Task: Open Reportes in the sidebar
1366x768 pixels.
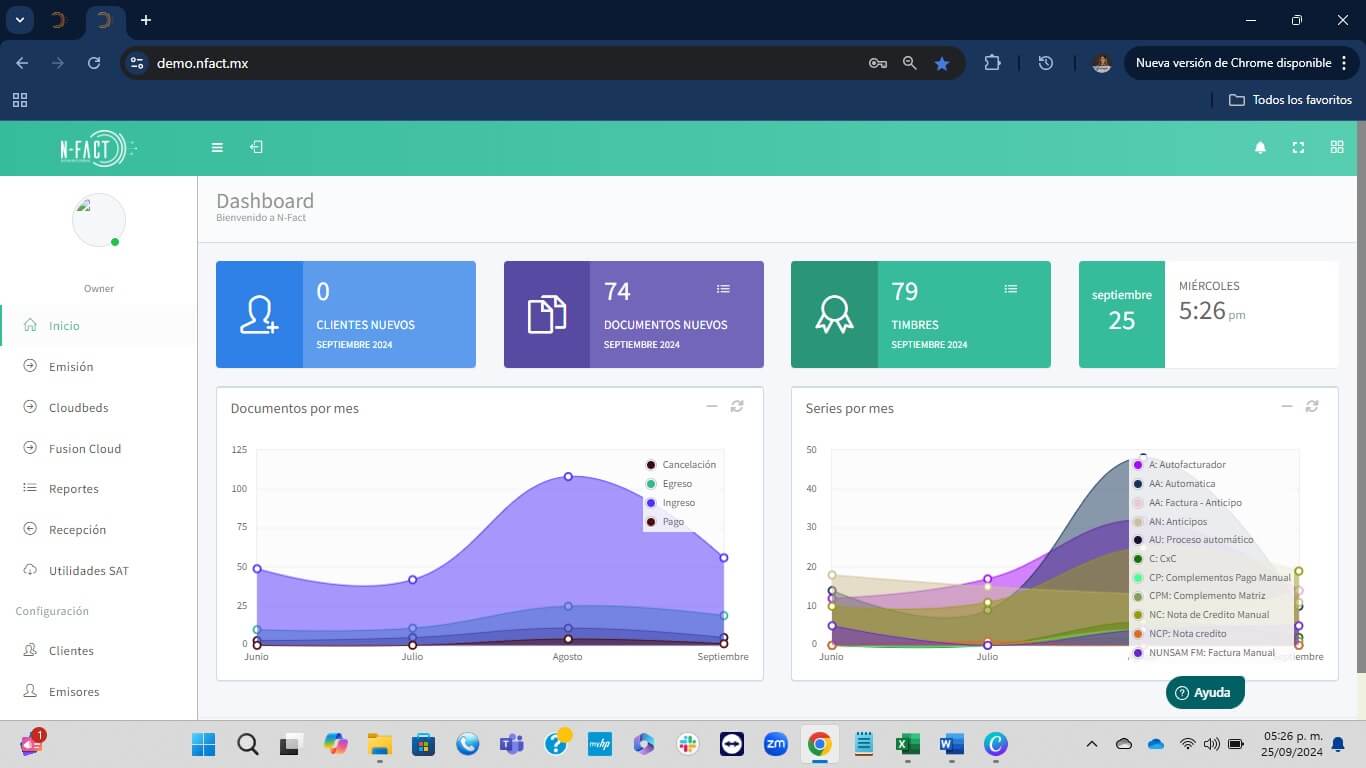Action: tap(73, 489)
